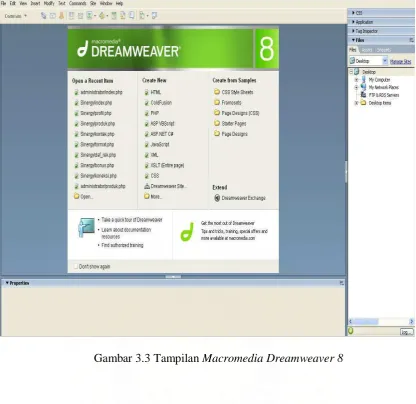Open the Help menu
This screenshot has height=404, width=416.
pyautogui.click(x=119, y=3)
